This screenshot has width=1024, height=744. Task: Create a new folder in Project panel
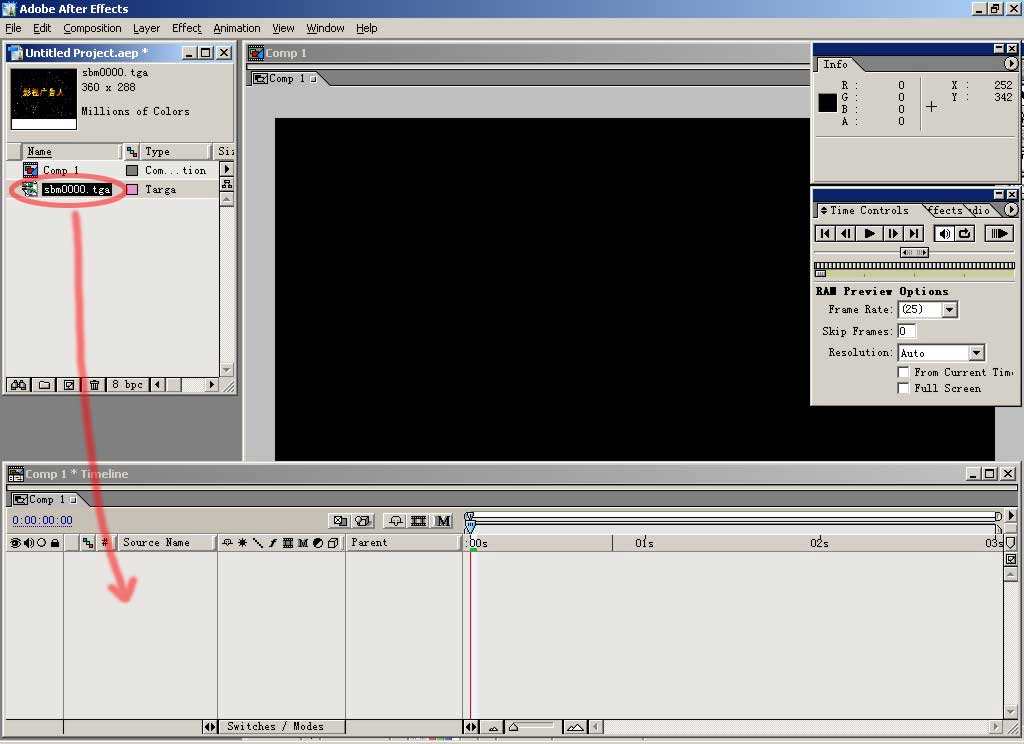coord(44,385)
